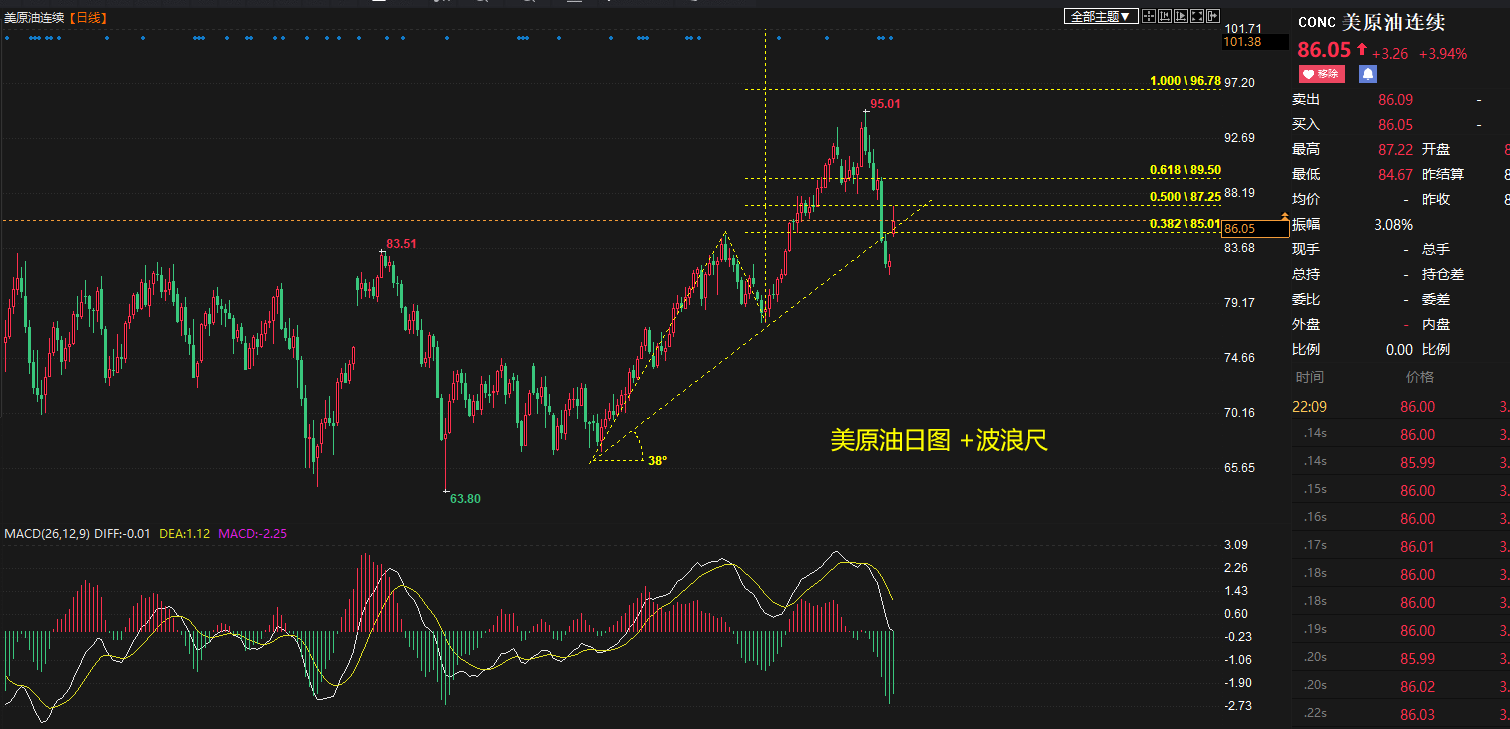Click the crosshair cursor icon in chart toolbar
The image size is (1510, 729).
point(1149,16)
